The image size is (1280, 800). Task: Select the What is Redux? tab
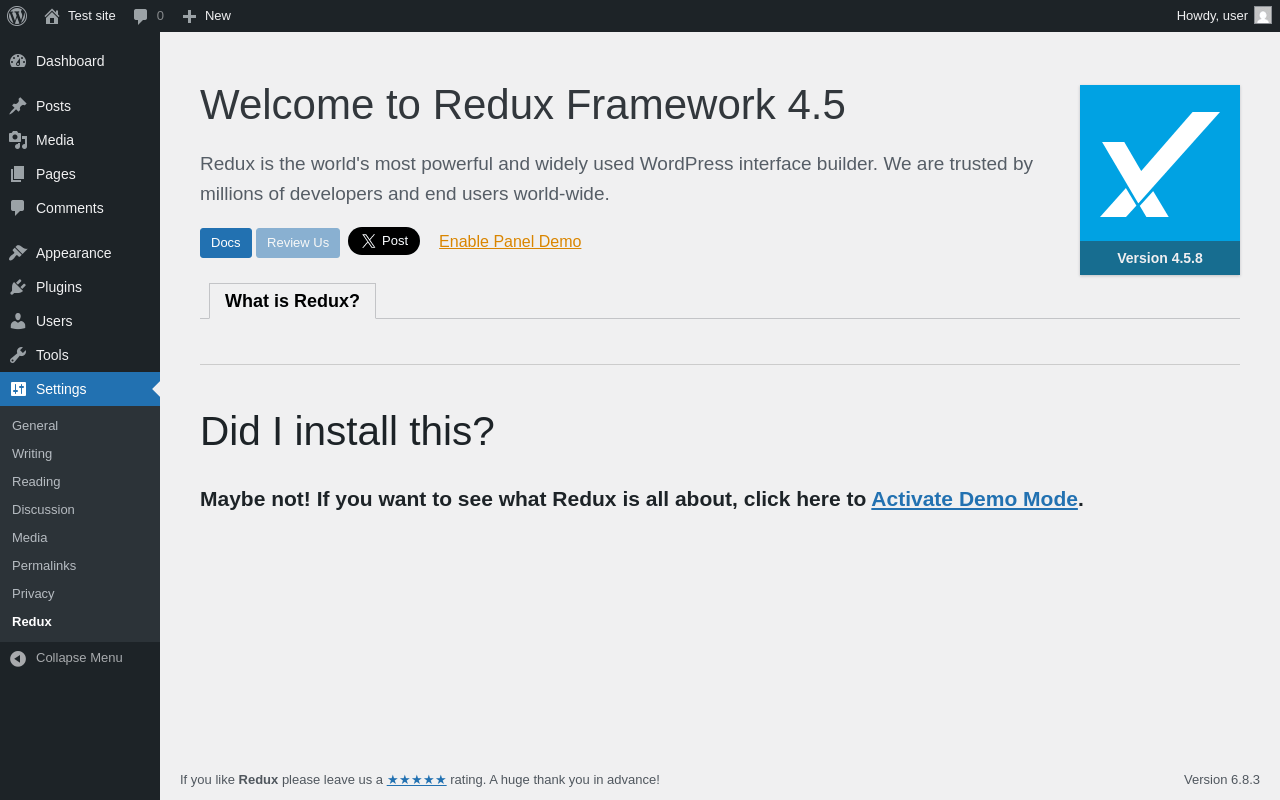[292, 301]
